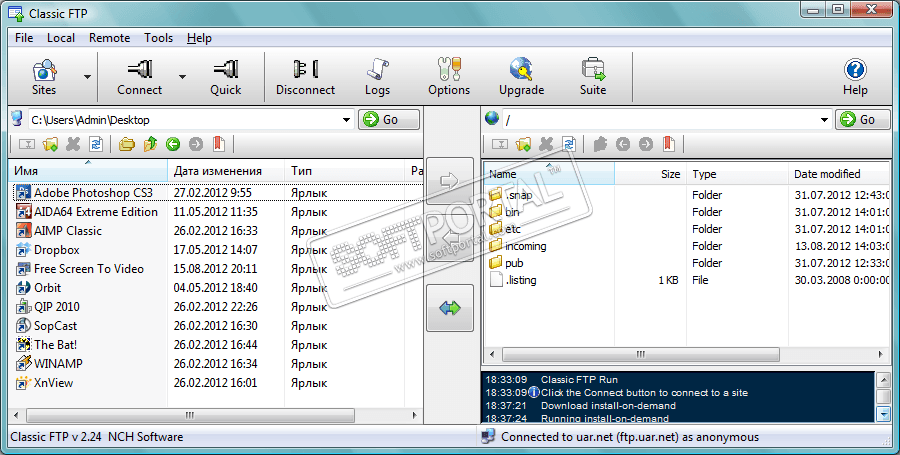Click the Connect toolbar button

(139, 77)
